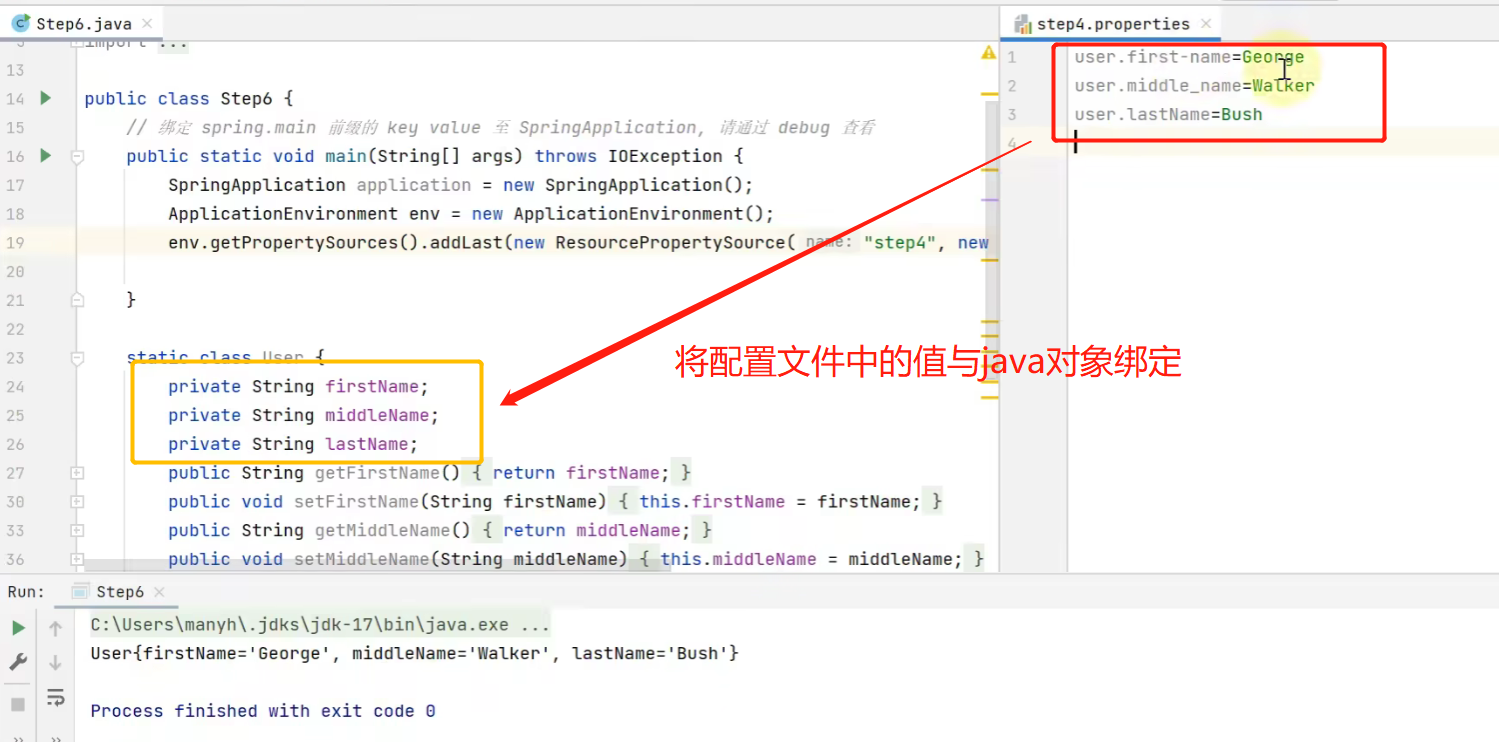Click 'user.middle_name' property key
Viewport: 1499px width, 742px height.
pyautogui.click(x=1158, y=86)
